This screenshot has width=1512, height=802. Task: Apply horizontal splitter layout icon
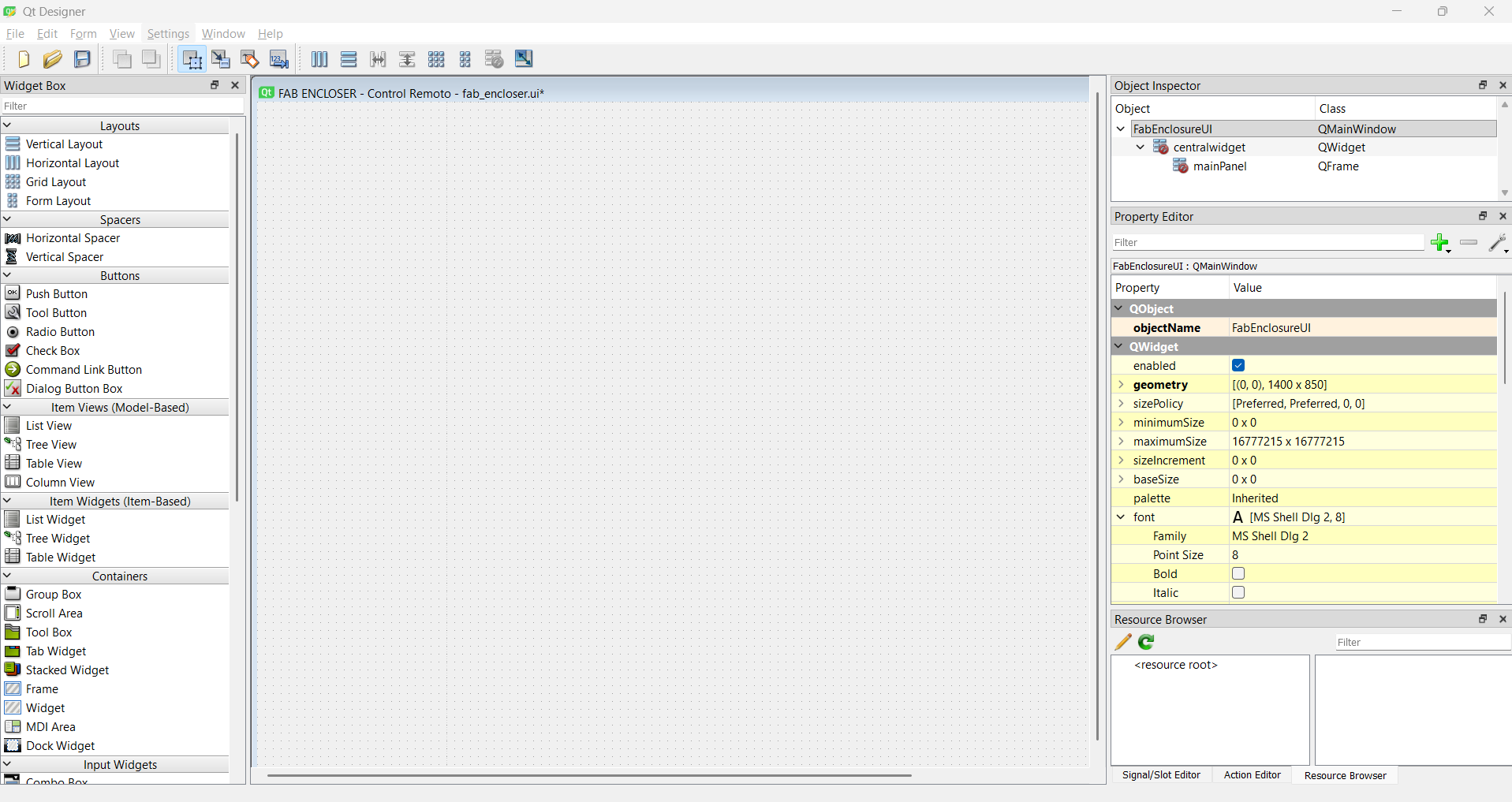378,59
